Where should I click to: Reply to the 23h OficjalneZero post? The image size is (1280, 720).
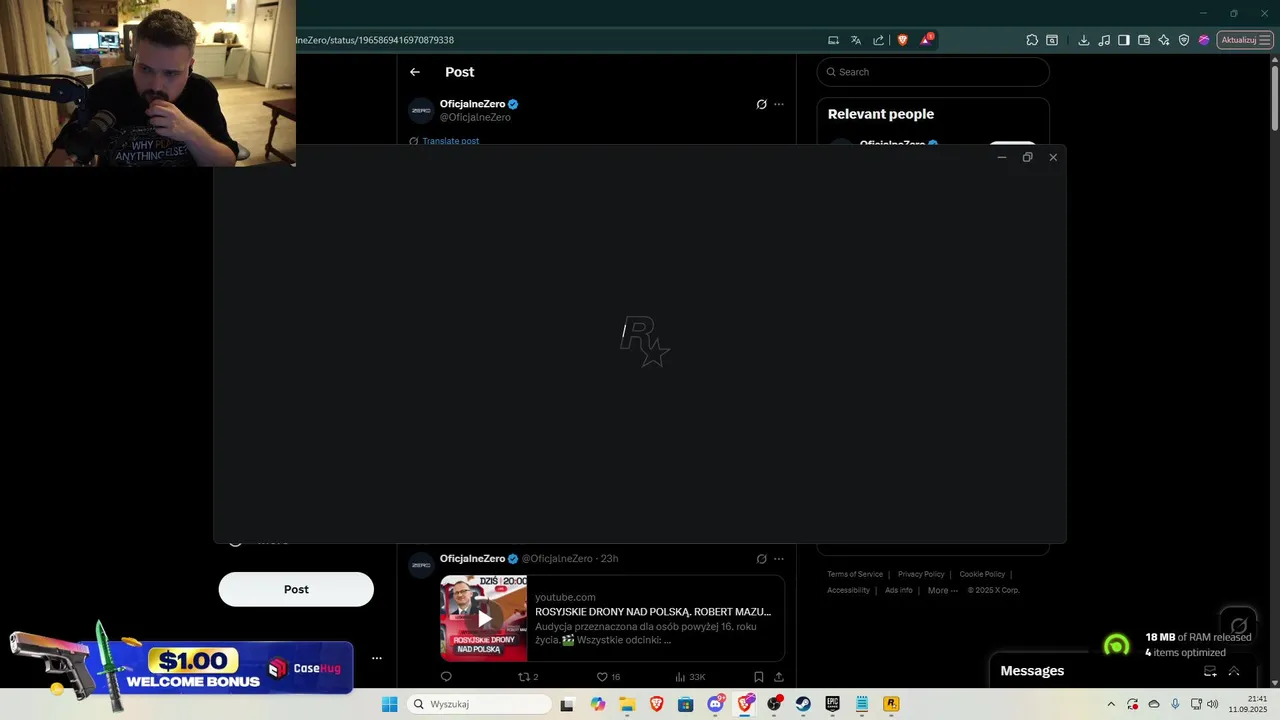click(446, 677)
